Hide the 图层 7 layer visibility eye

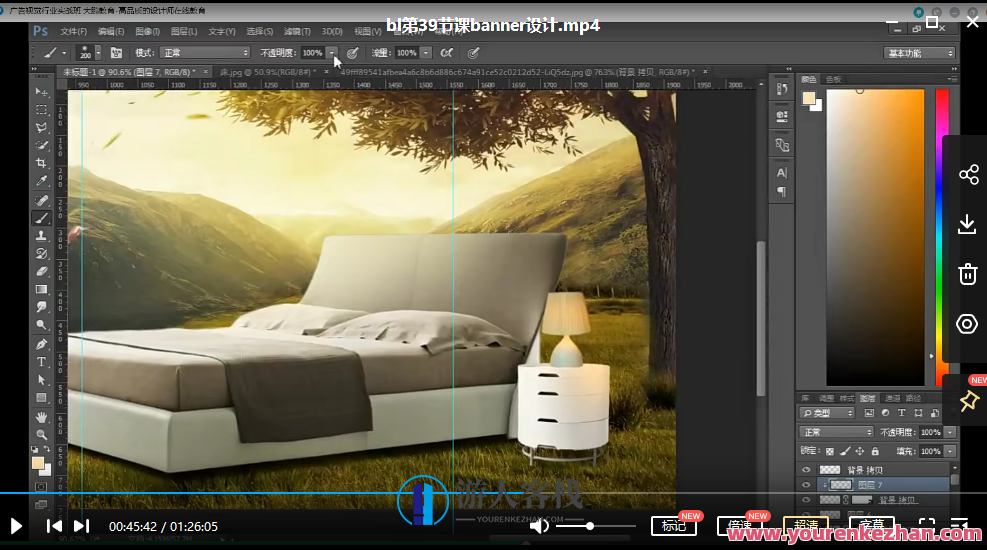[806, 484]
